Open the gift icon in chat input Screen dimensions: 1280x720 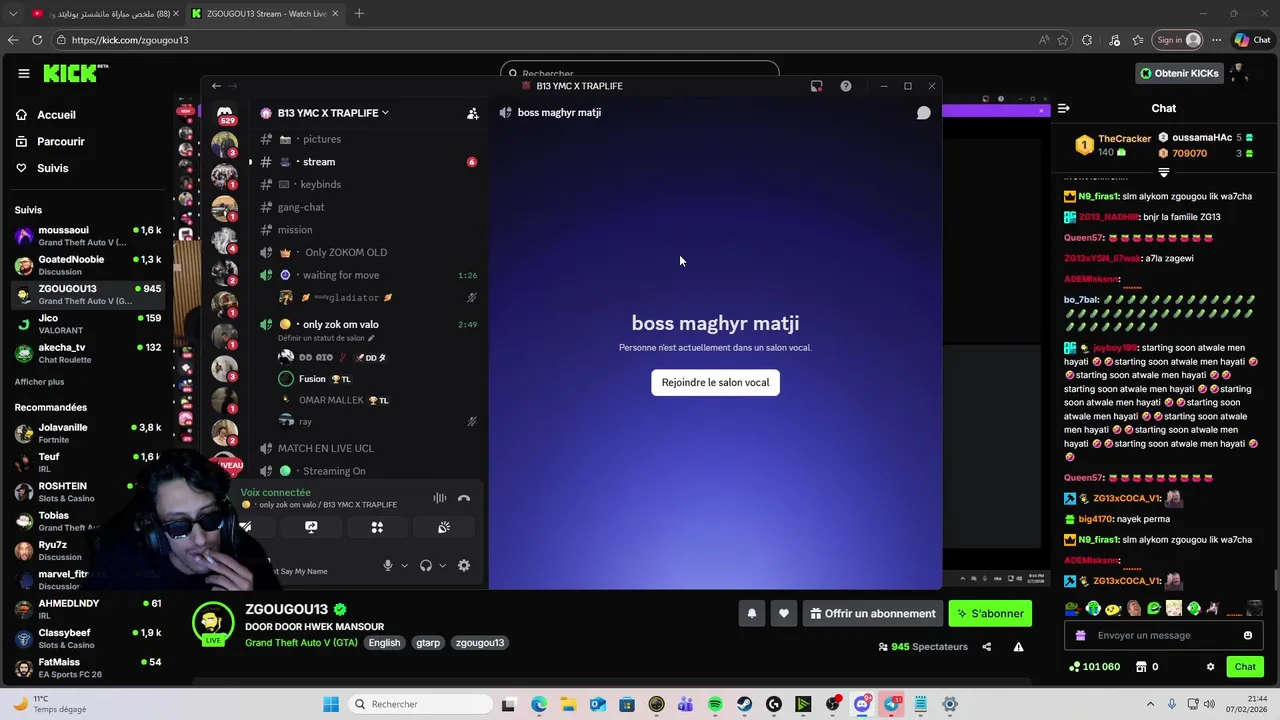pos(1080,636)
